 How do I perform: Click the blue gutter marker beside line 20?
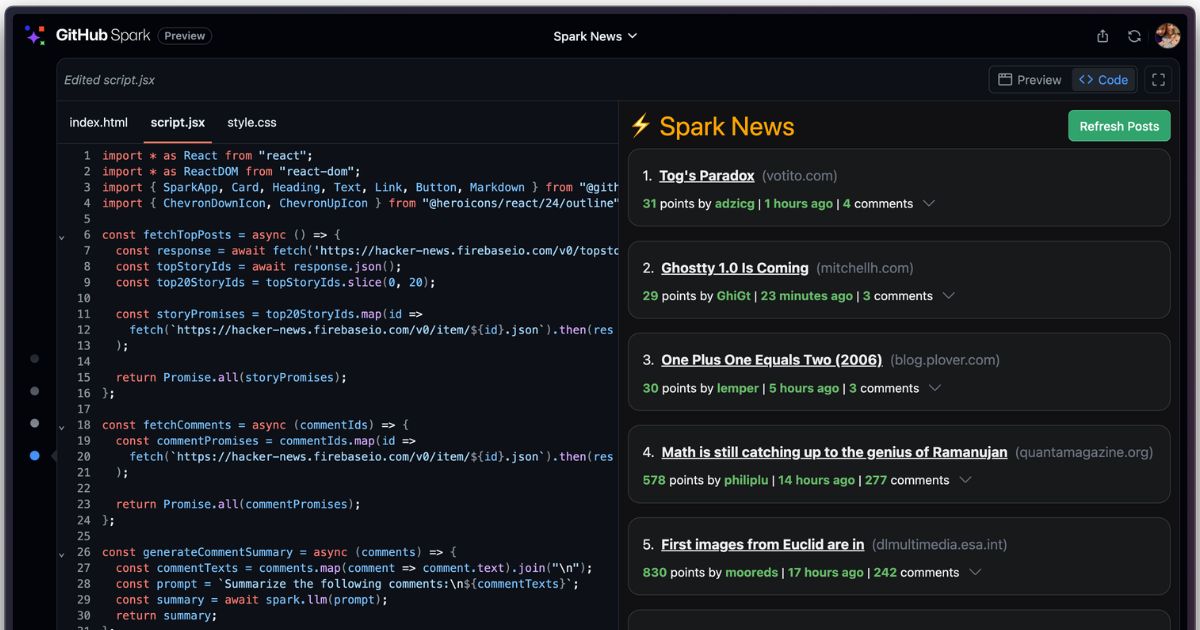tap(34, 455)
